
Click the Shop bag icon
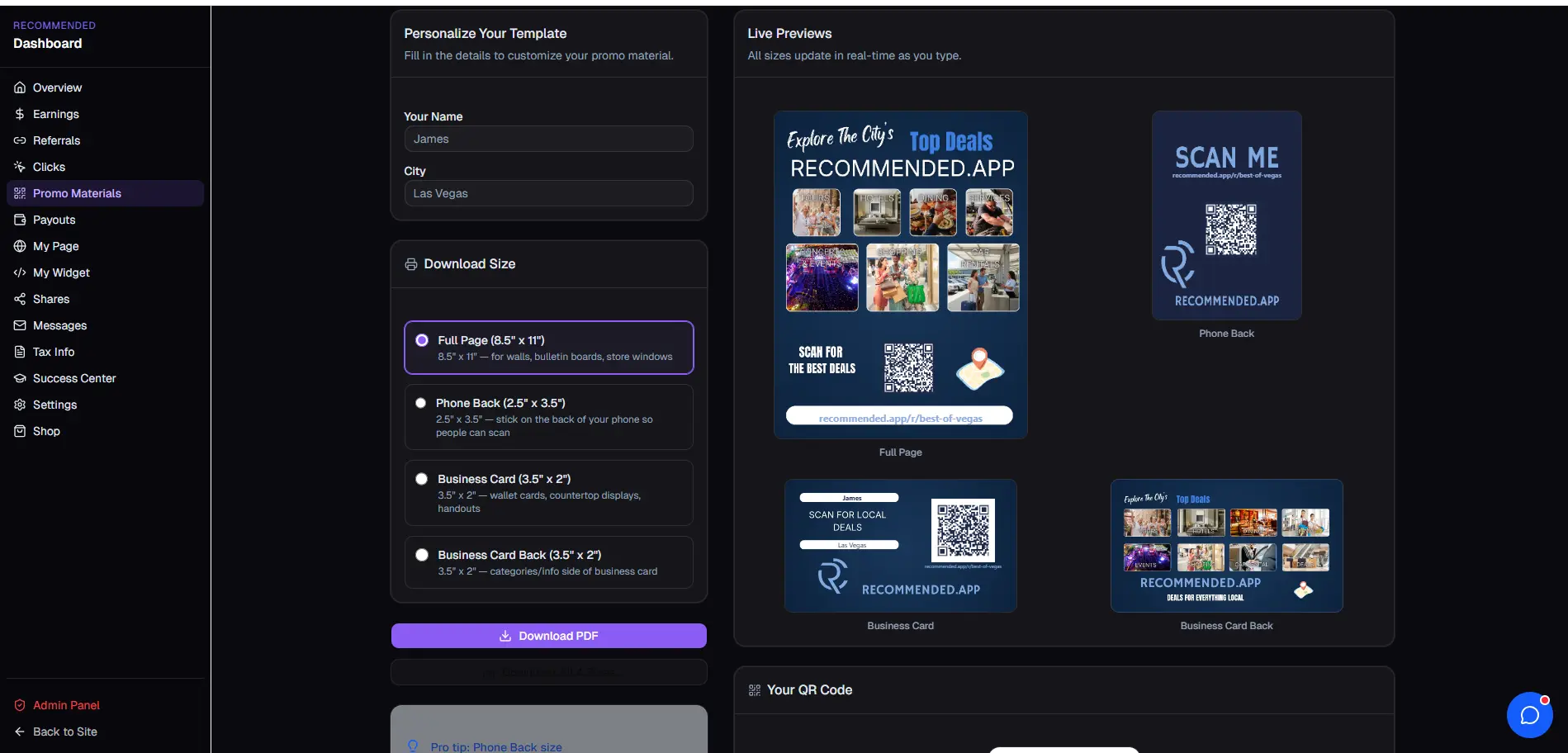pos(20,431)
